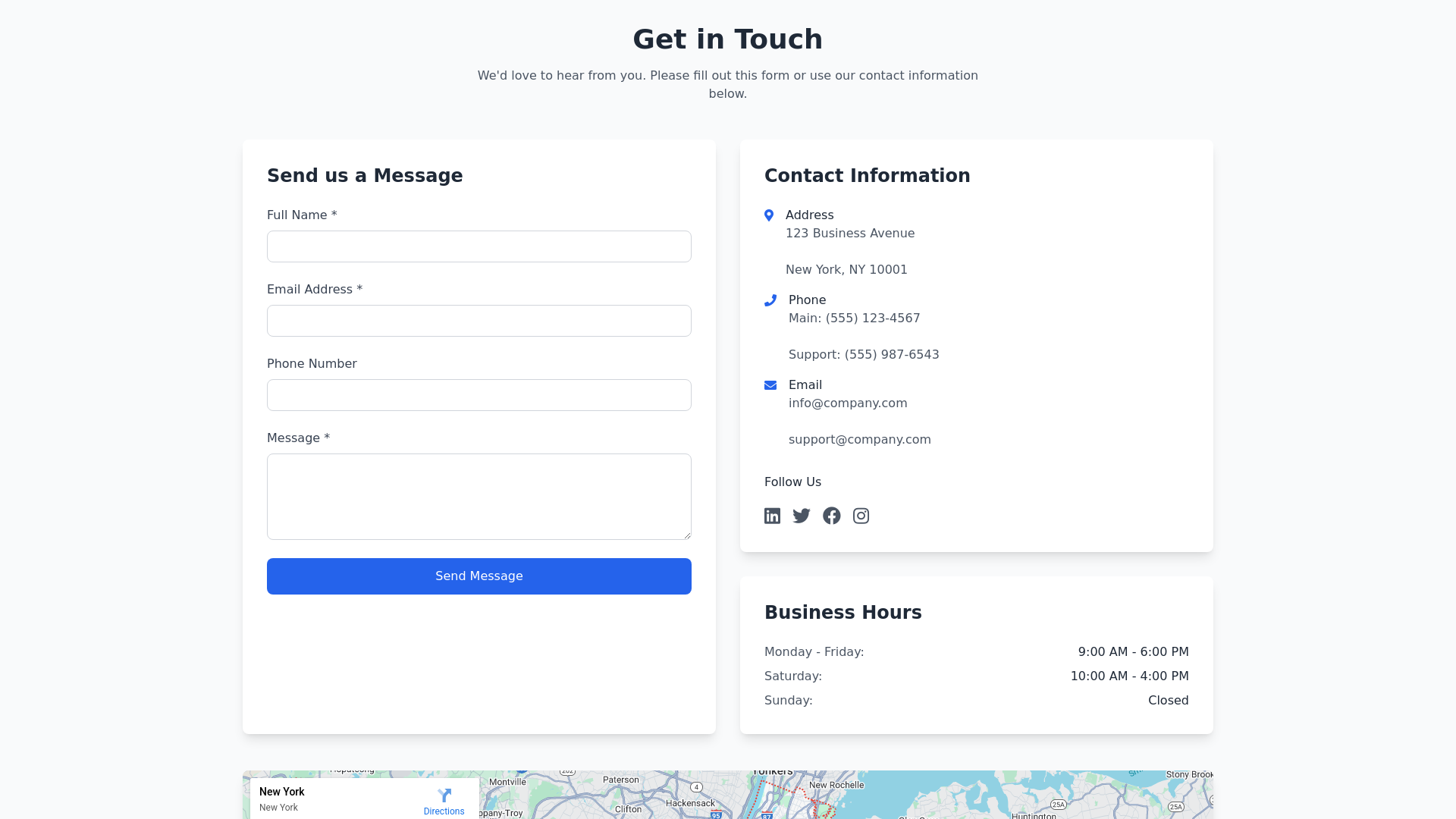Click the blue phone handset icon

coord(770,300)
